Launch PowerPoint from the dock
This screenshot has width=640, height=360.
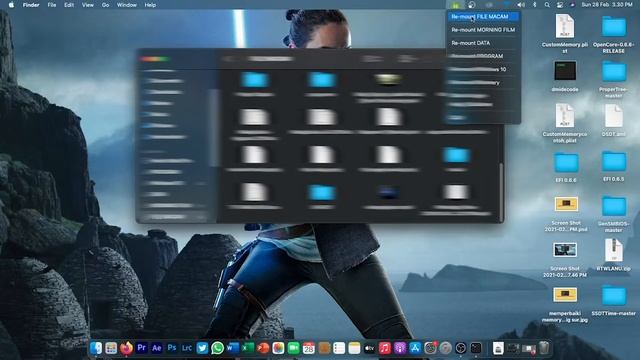263,348
